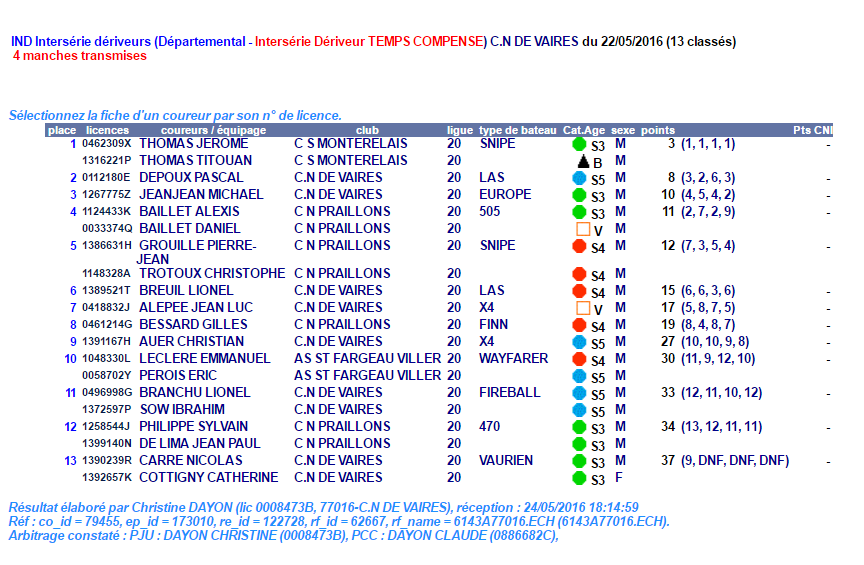Image resolution: width=864 pixels, height=565 pixels.
Task: Click blue S5 category dot for DEPOUX PASCAL
Action: pos(579,178)
